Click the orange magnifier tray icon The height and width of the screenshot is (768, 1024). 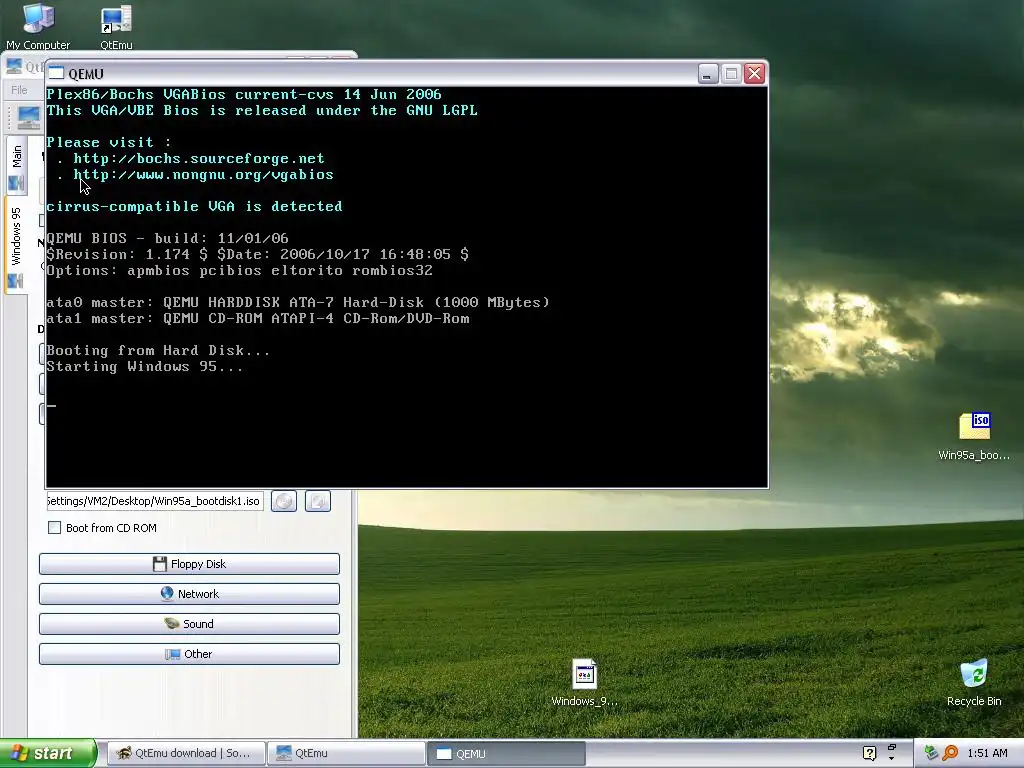[950, 753]
